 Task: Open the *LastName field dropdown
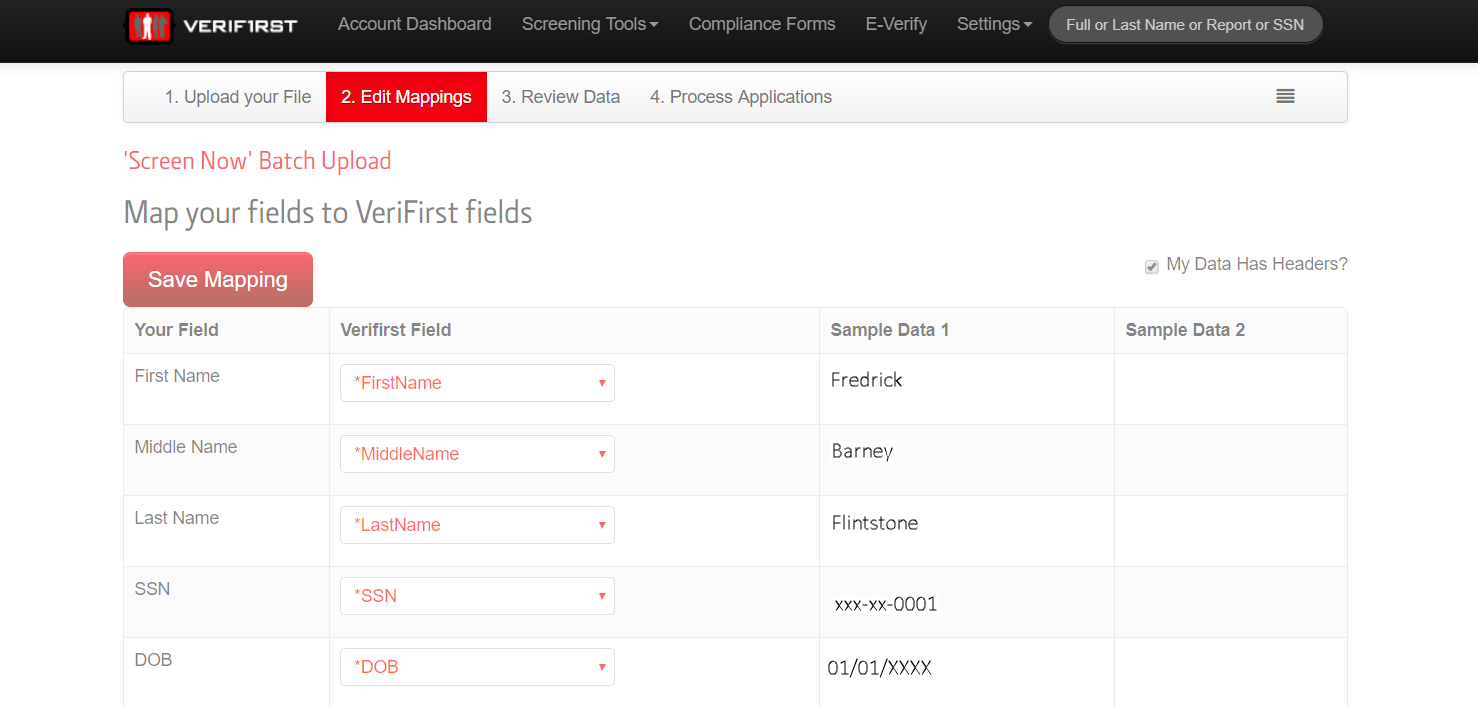(x=477, y=525)
